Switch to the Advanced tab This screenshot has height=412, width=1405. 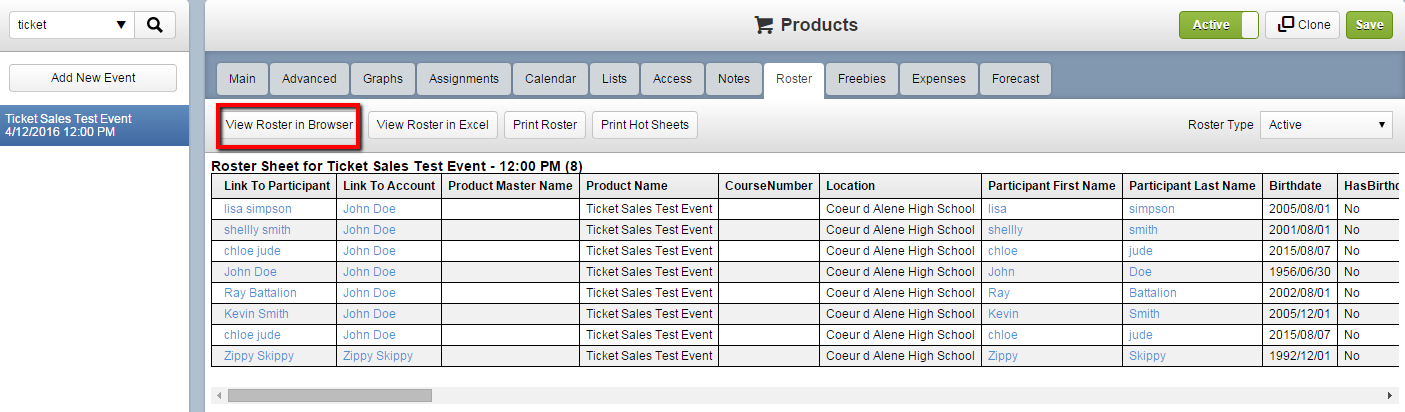(x=309, y=79)
